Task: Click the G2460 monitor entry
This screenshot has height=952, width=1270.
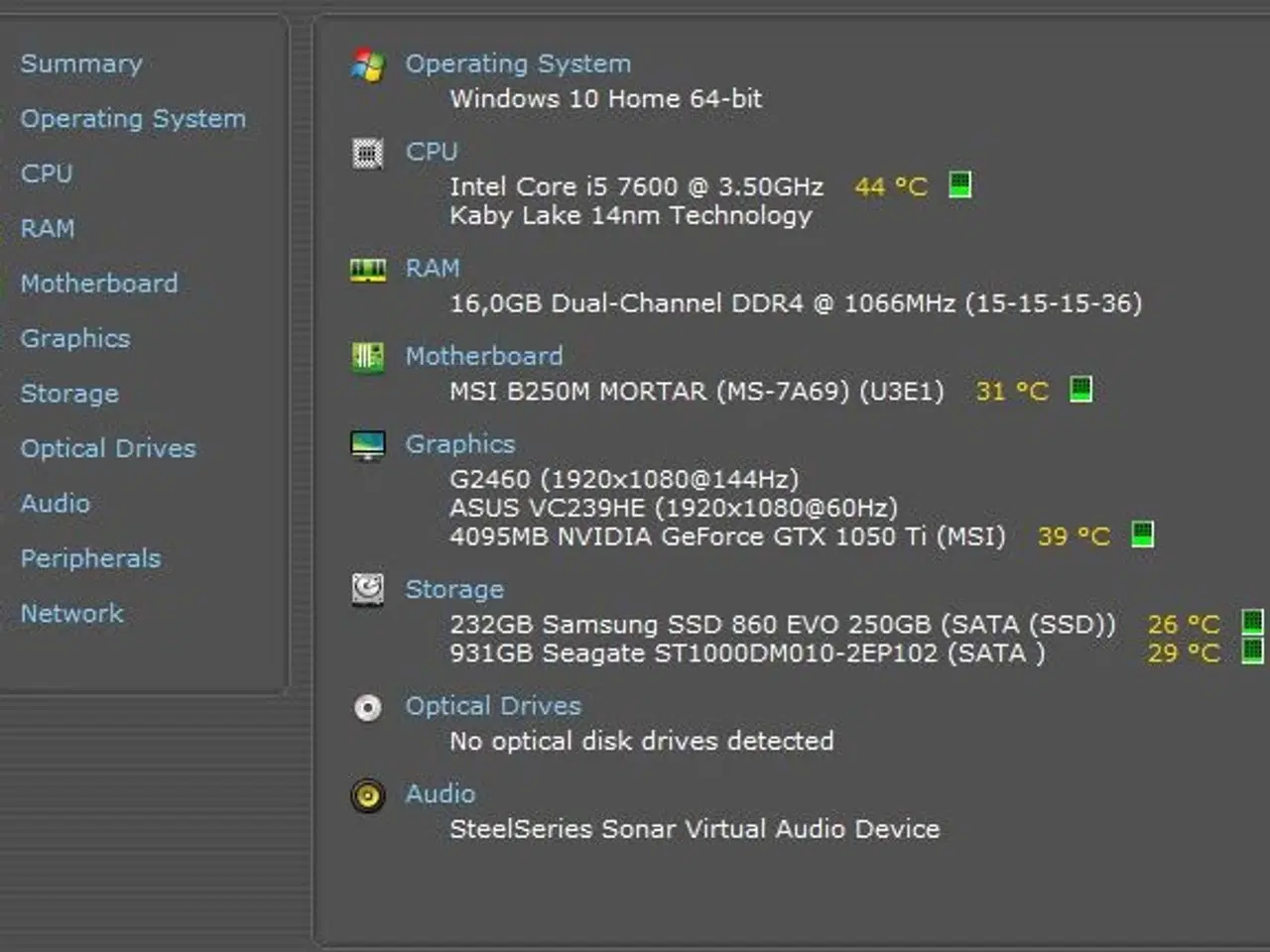Action: [624, 480]
